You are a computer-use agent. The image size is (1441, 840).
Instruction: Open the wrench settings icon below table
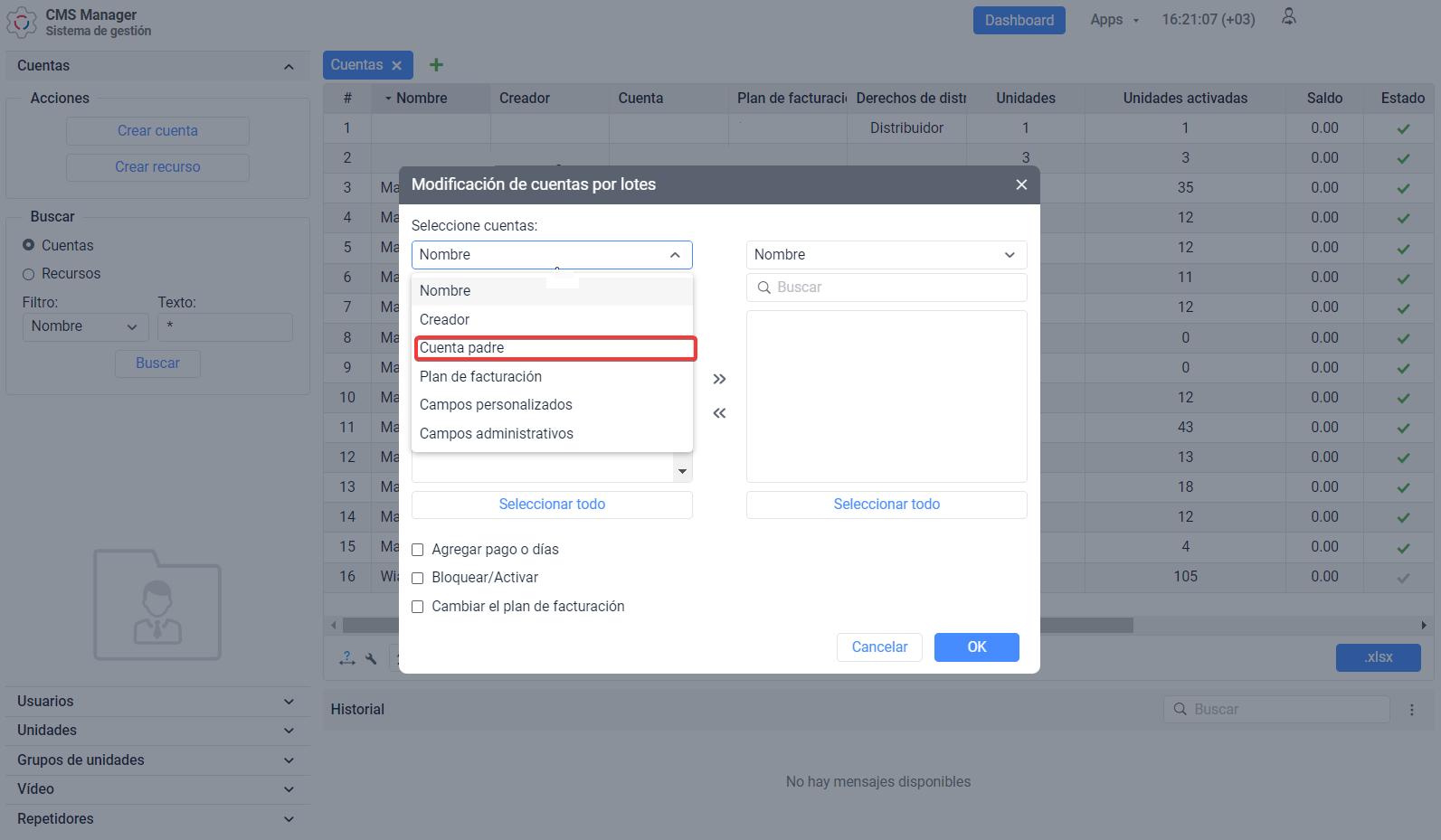pyautogui.click(x=371, y=658)
